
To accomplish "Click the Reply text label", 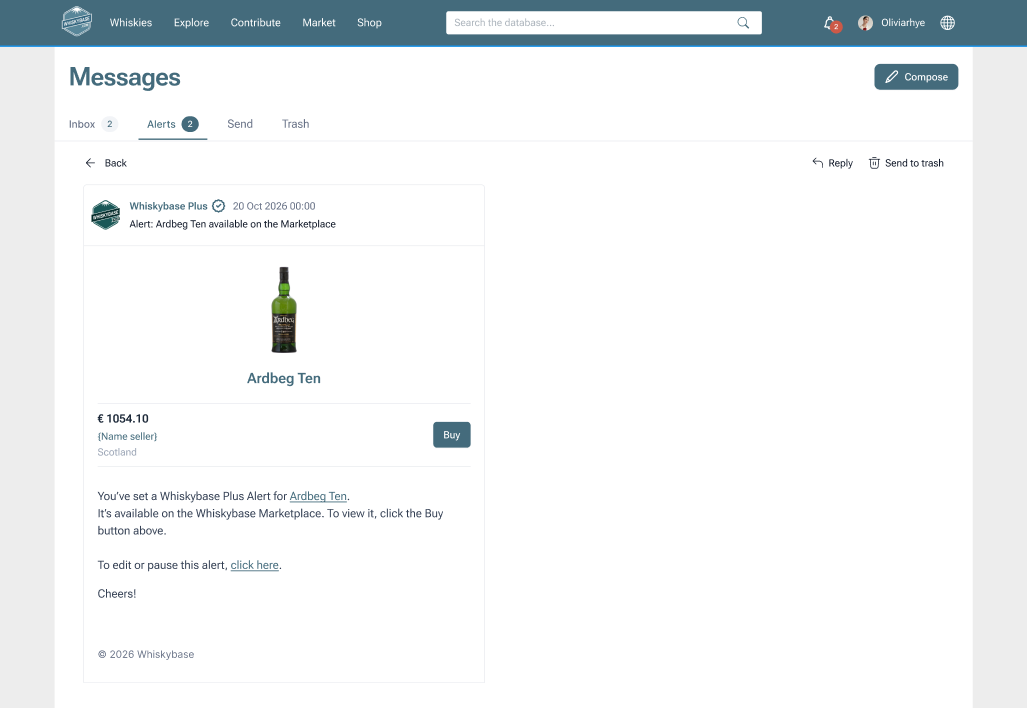I will pyautogui.click(x=840, y=163).
